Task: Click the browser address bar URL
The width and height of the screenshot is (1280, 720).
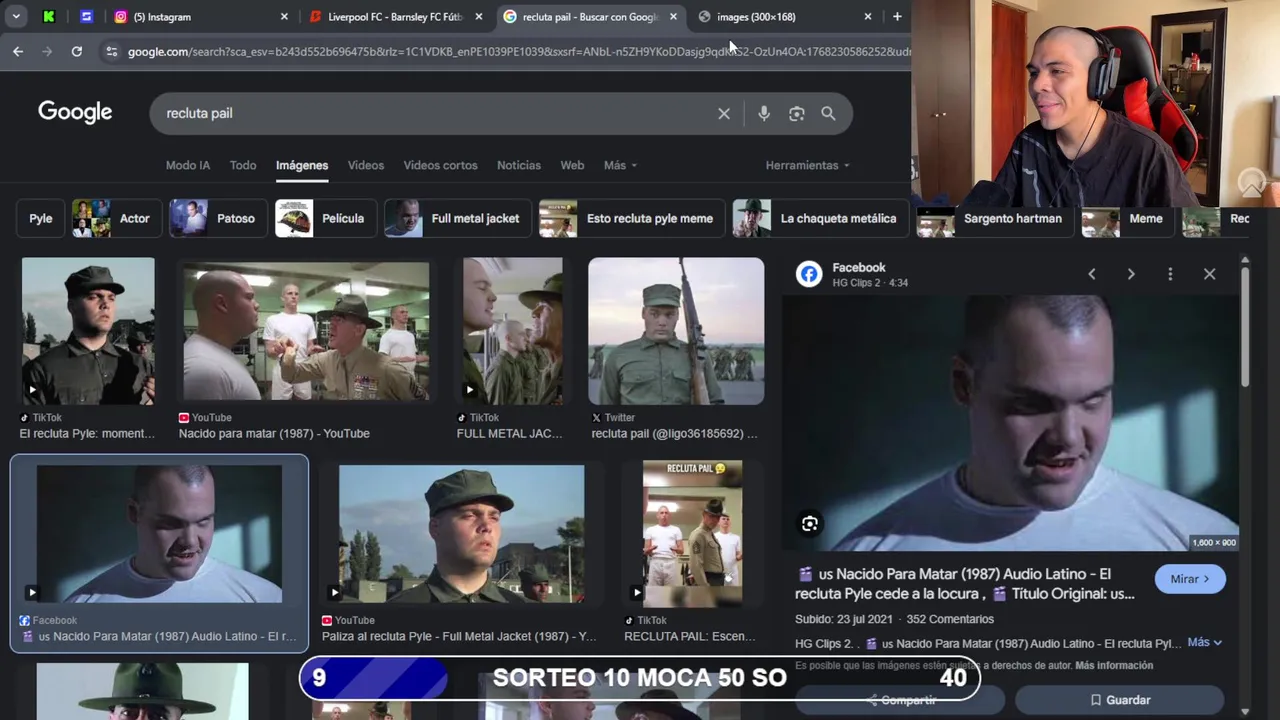Action: coord(518,51)
